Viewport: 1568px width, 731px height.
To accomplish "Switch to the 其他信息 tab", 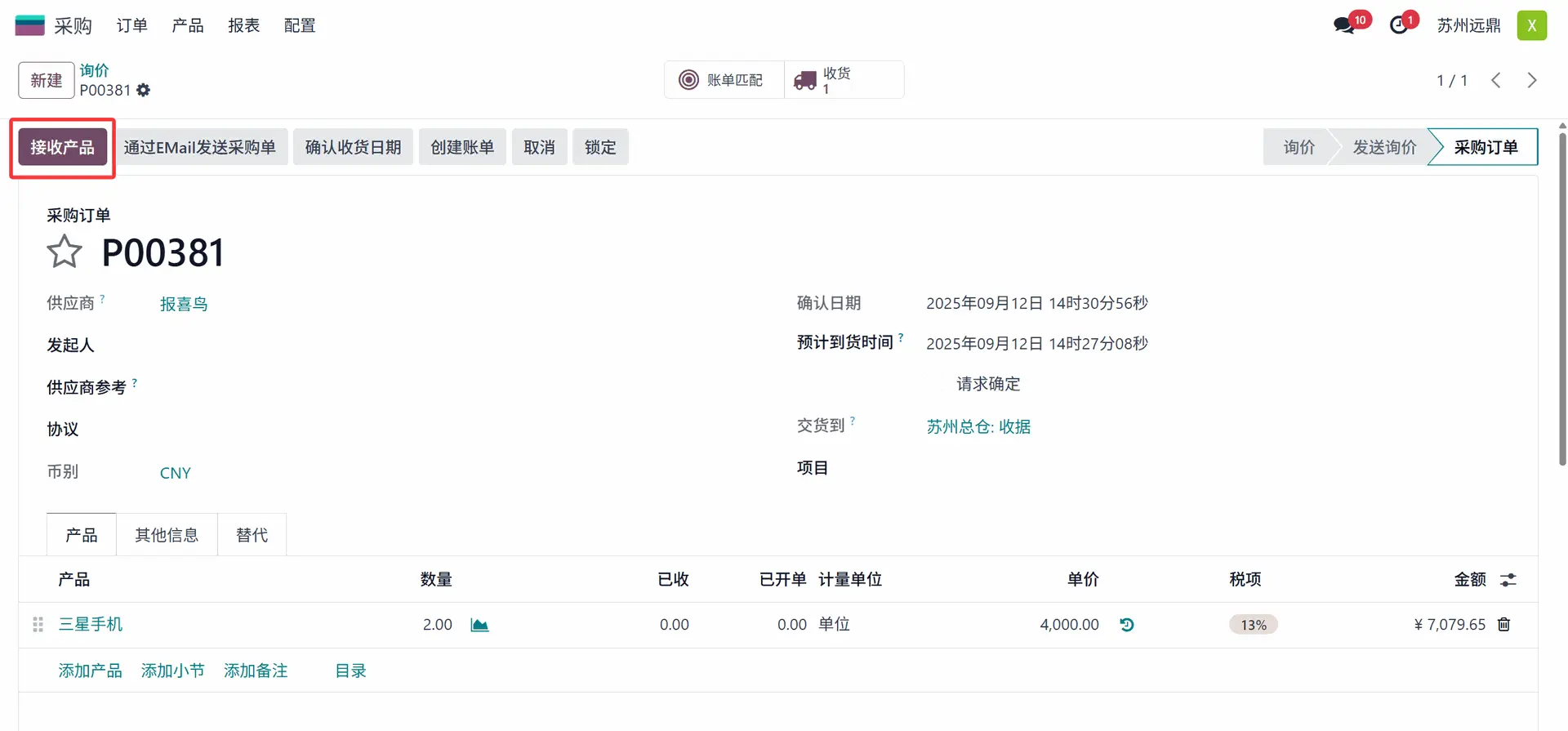I will 167,535.
